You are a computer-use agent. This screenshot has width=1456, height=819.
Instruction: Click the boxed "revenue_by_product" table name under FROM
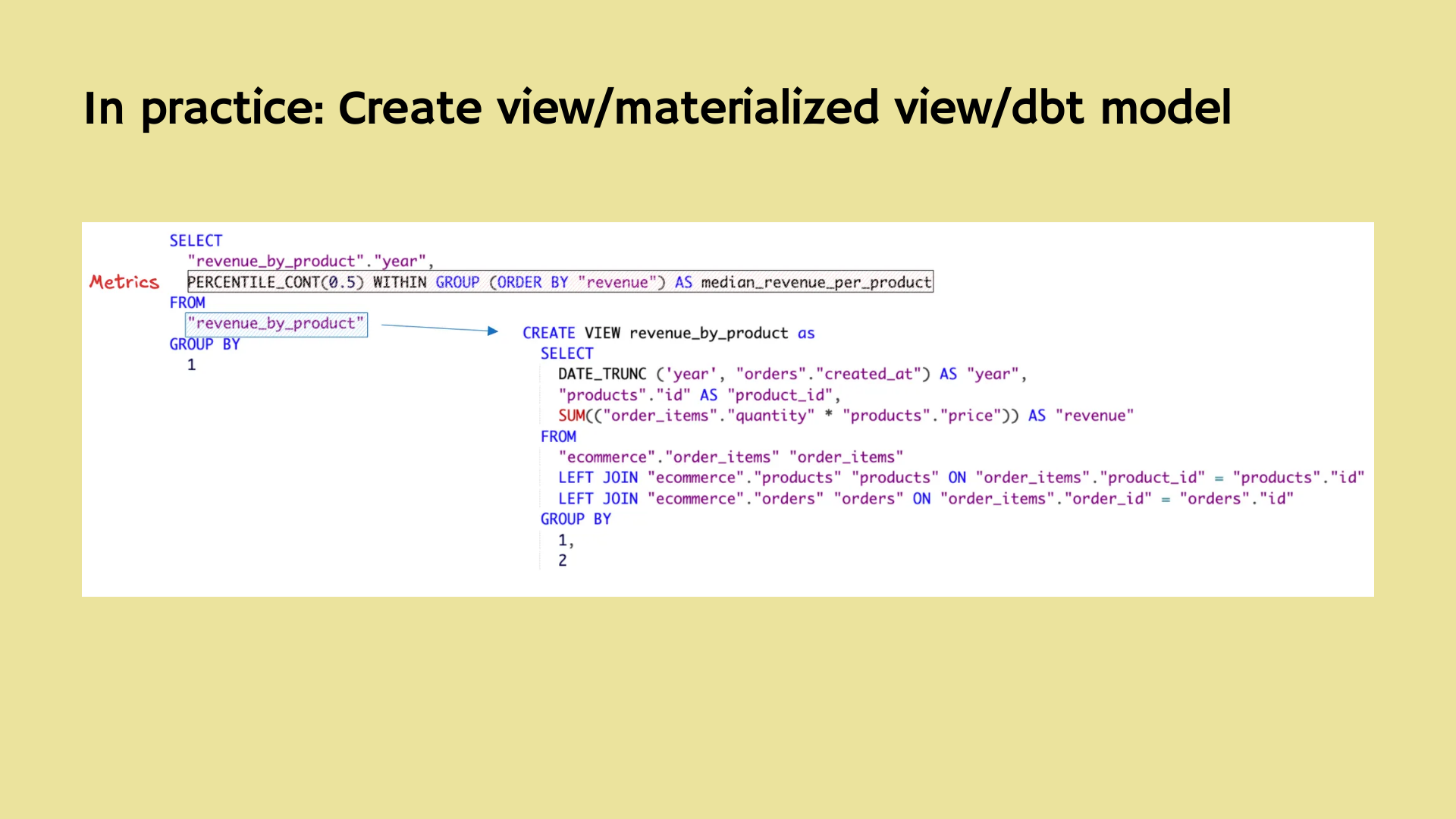[277, 324]
